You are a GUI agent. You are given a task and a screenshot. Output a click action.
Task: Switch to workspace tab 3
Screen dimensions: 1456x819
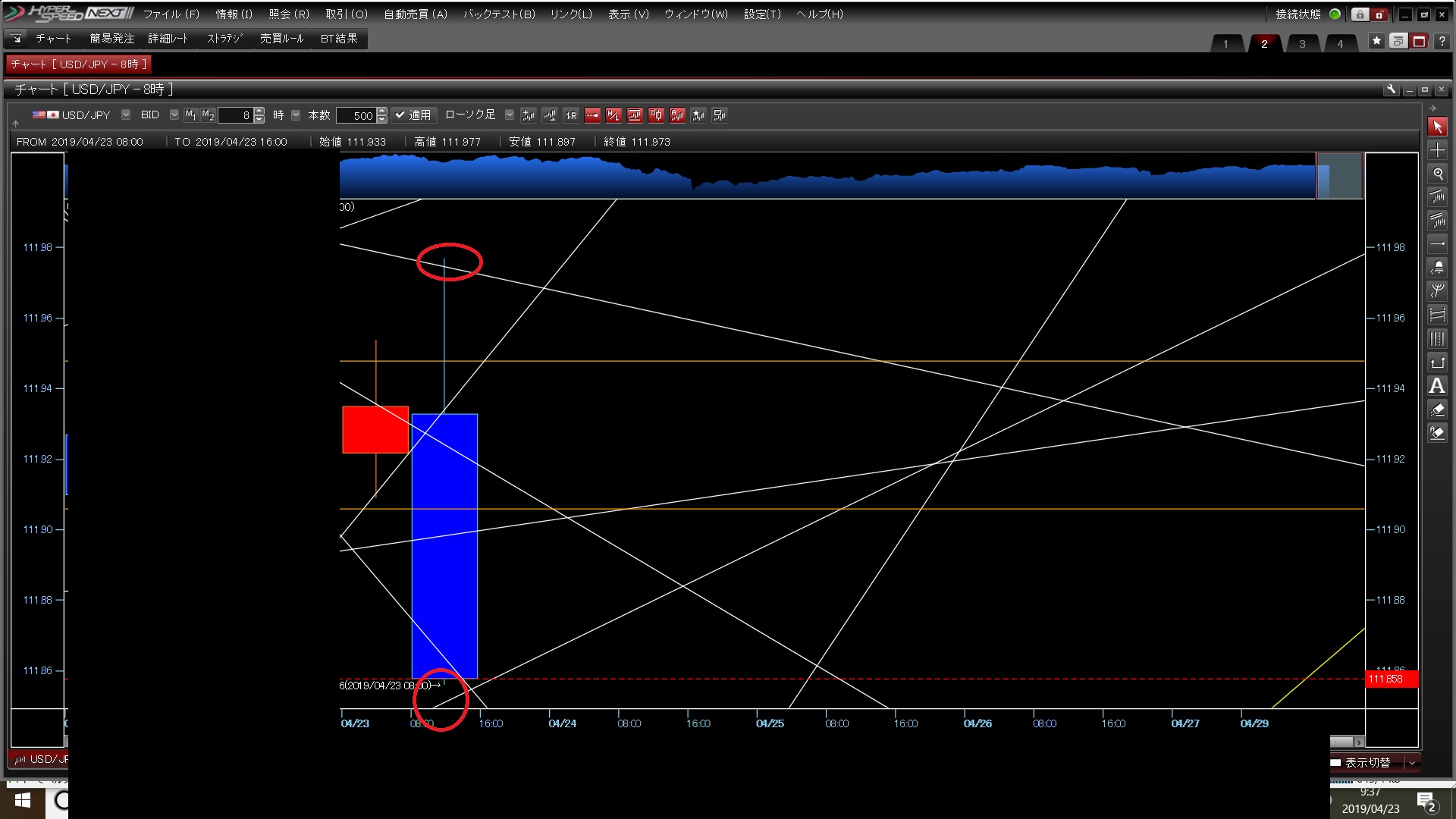coord(1302,43)
